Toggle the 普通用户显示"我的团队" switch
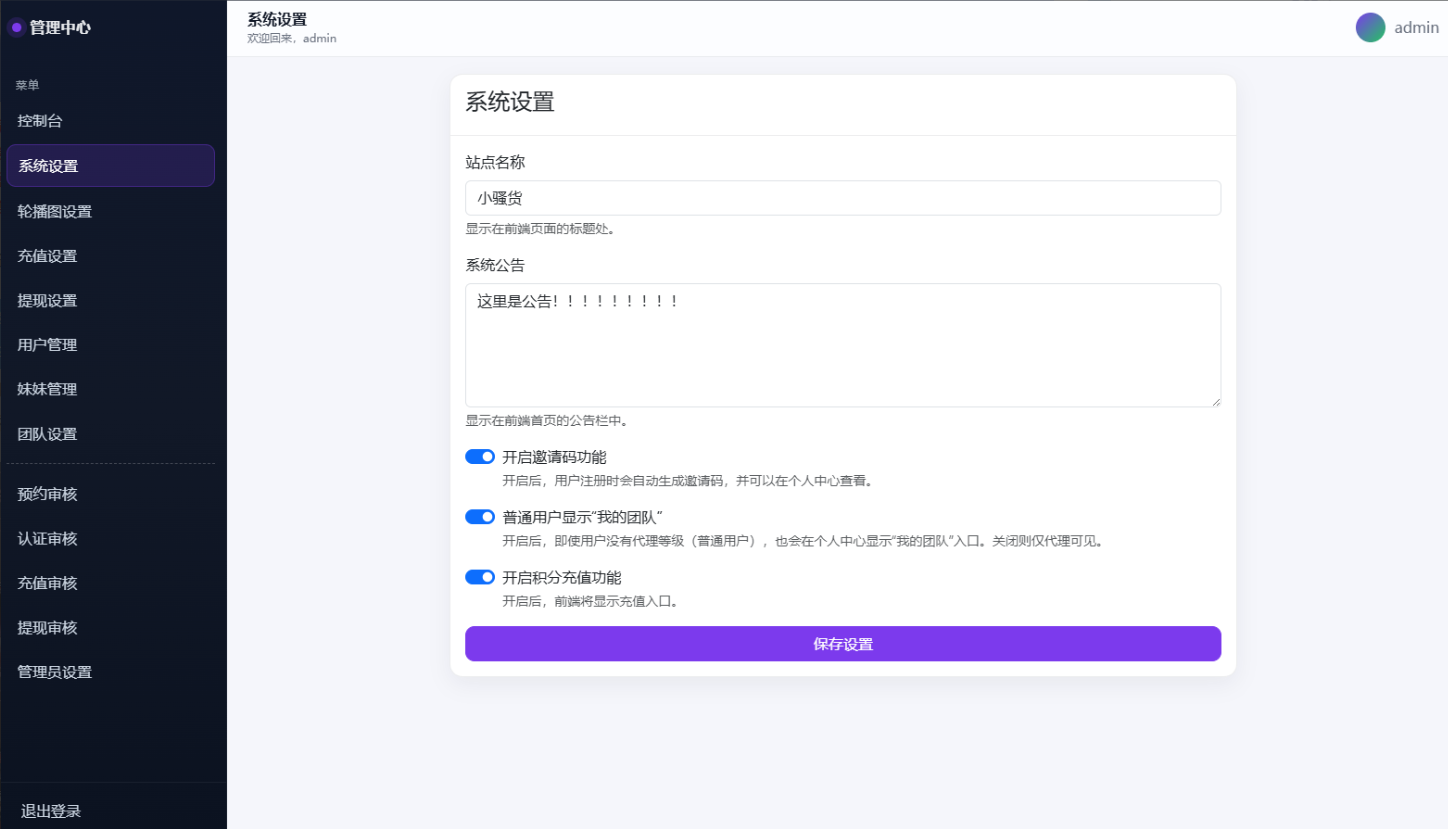This screenshot has height=829, width=1448. [480, 517]
